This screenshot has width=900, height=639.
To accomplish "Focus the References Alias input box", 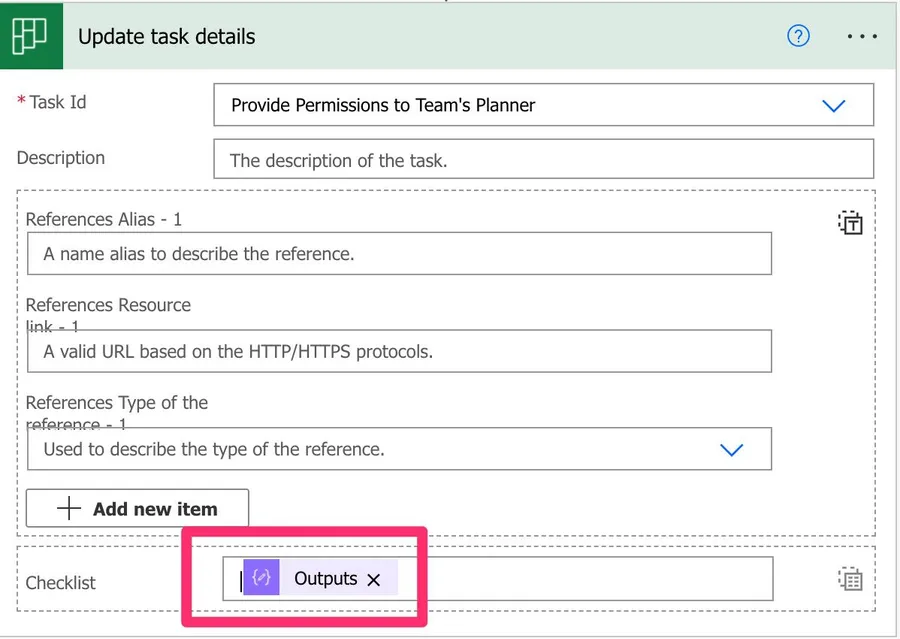I will click(x=399, y=254).
